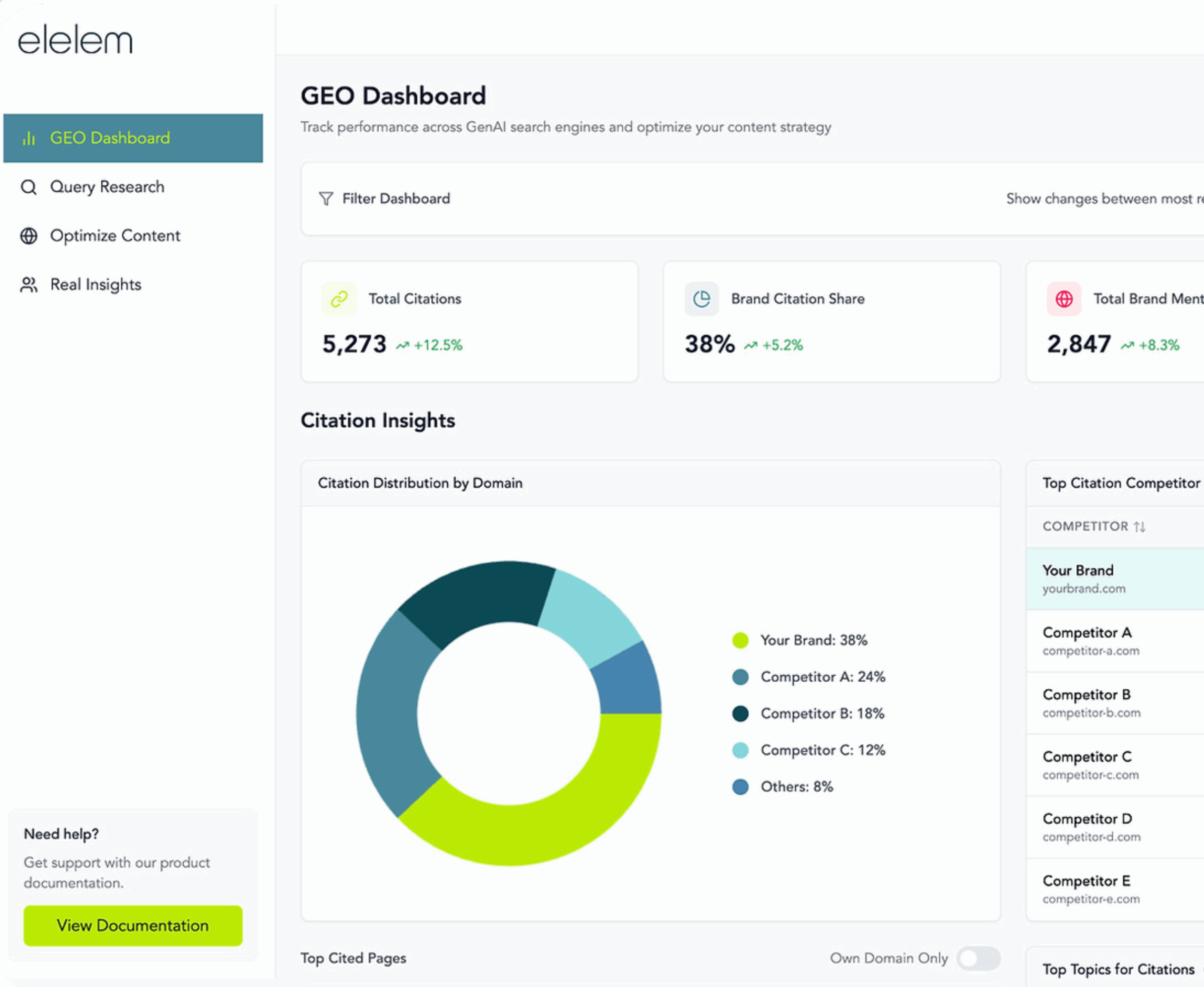Click the GEO Dashboard bar chart icon
1204x987 pixels.
point(29,138)
